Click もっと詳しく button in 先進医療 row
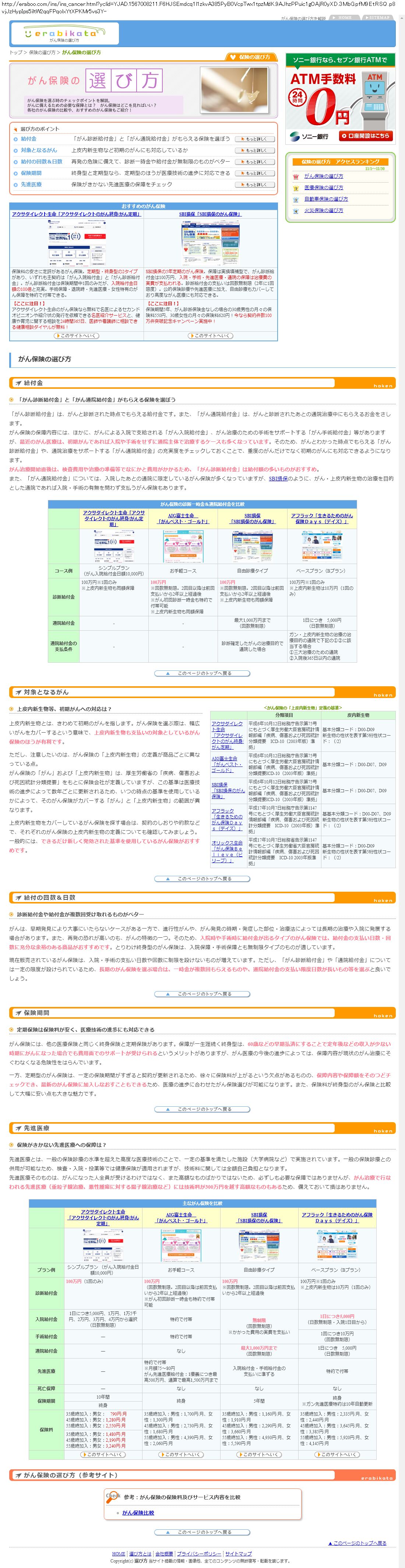This screenshot has height=1568, width=405. [255, 185]
